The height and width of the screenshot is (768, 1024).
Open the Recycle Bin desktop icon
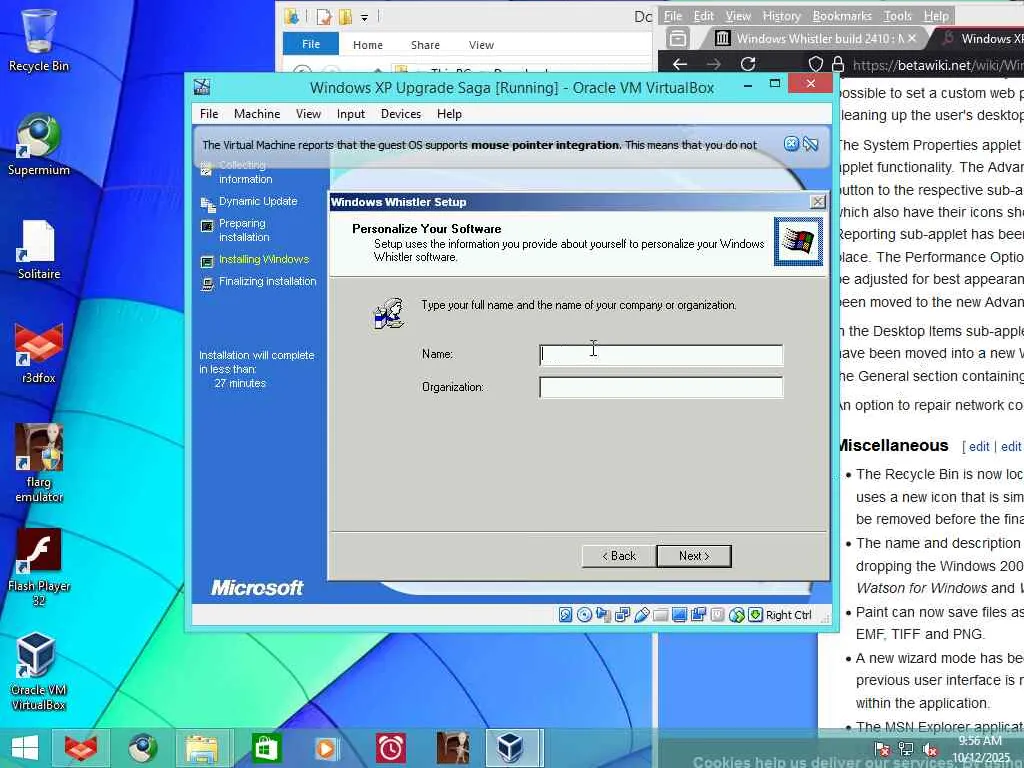point(39,40)
